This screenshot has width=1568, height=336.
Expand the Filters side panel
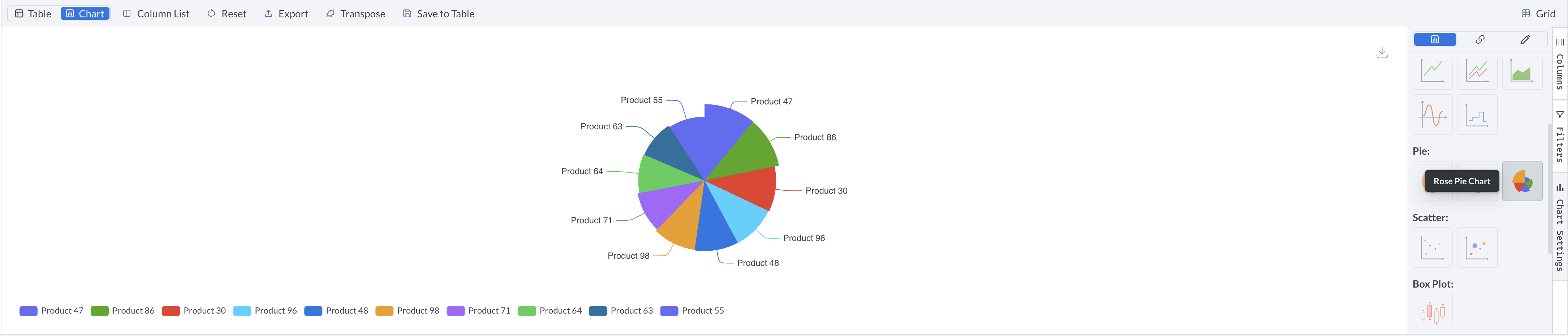point(1559,136)
